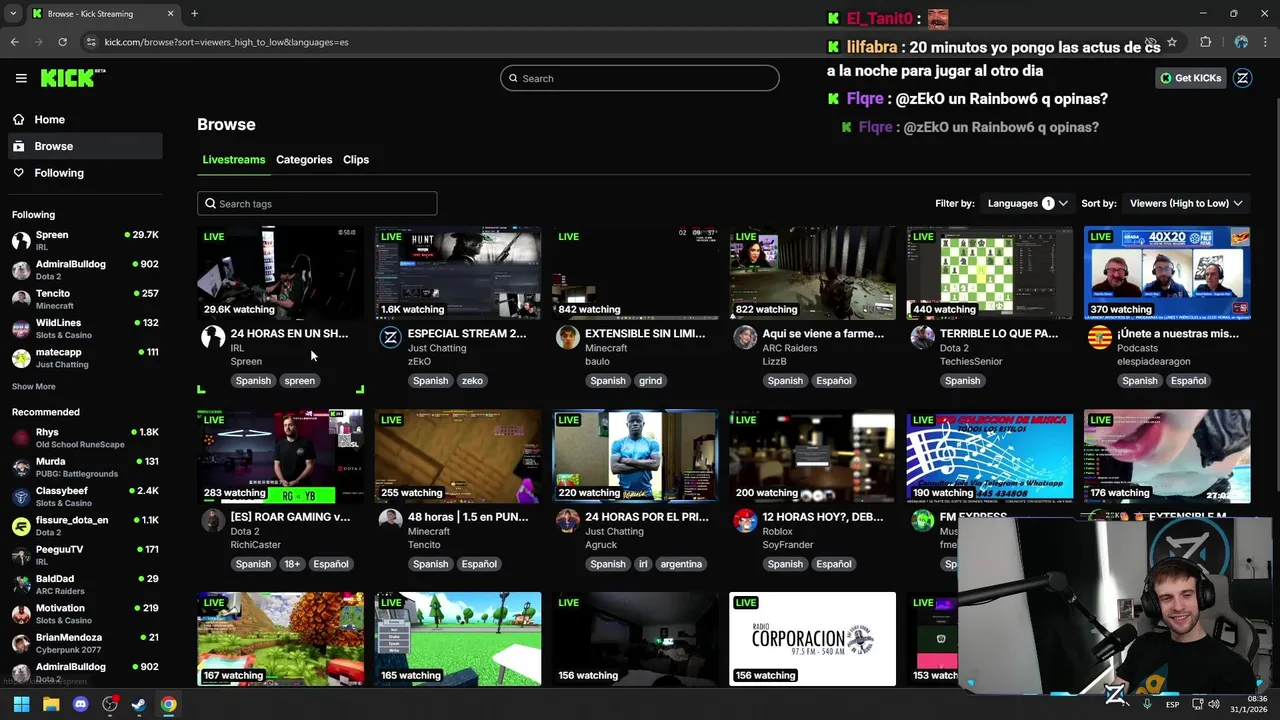
Task: Open File Explorer from taskbar
Action: 51,704
